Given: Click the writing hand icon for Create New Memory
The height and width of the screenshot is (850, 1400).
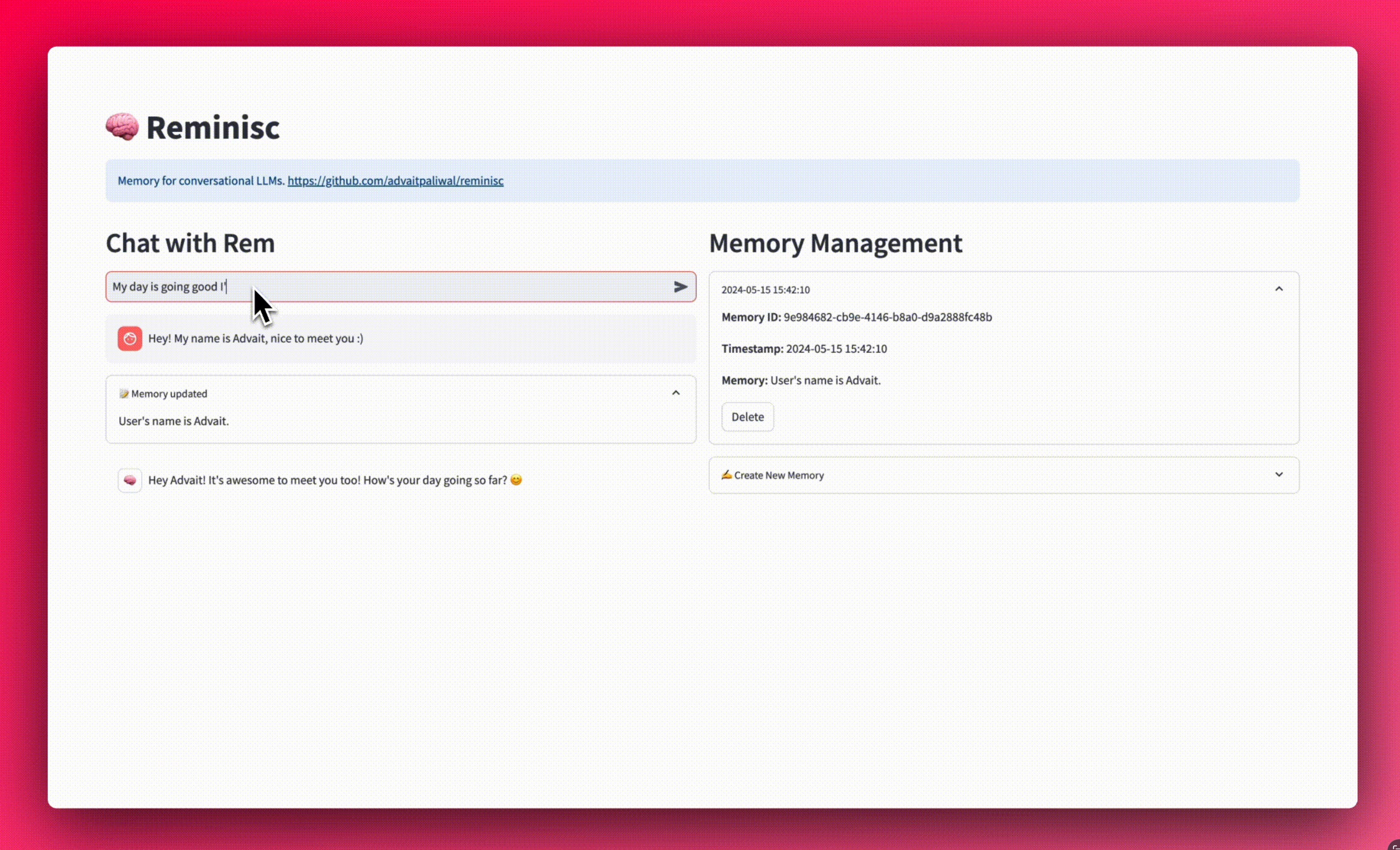Looking at the screenshot, I should [726, 475].
